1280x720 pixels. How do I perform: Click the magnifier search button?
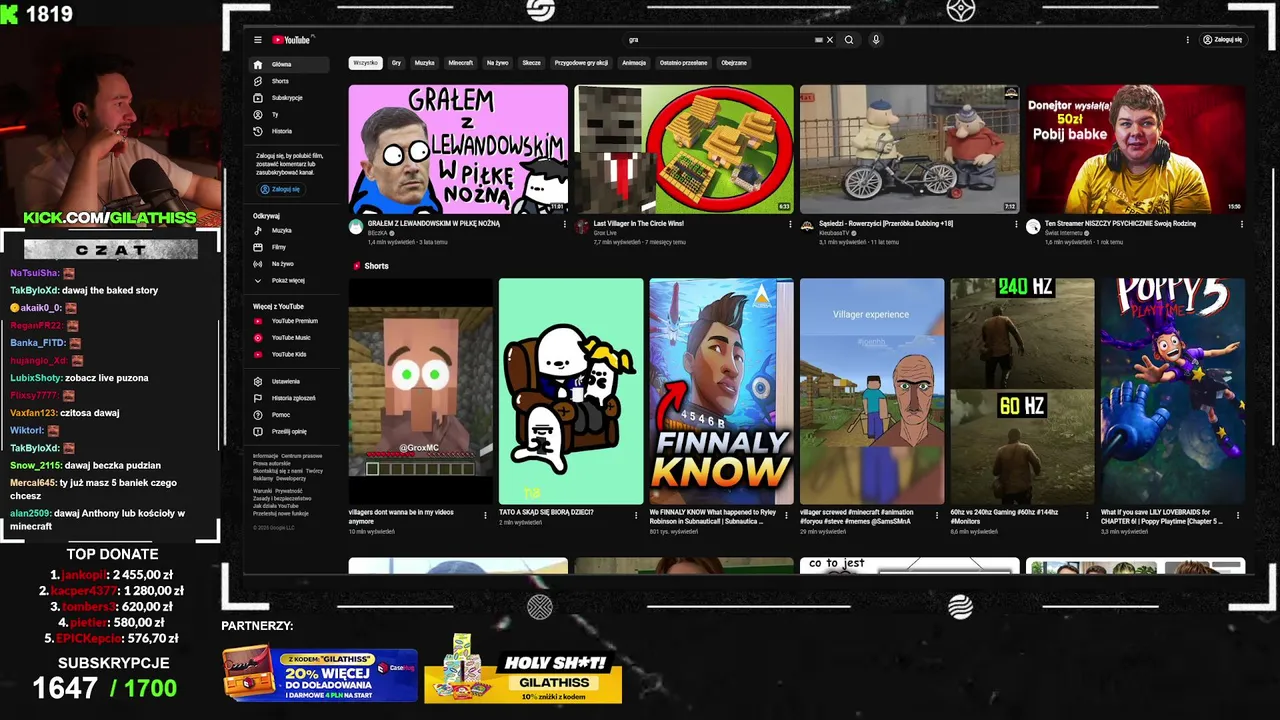pyautogui.click(x=849, y=40)
